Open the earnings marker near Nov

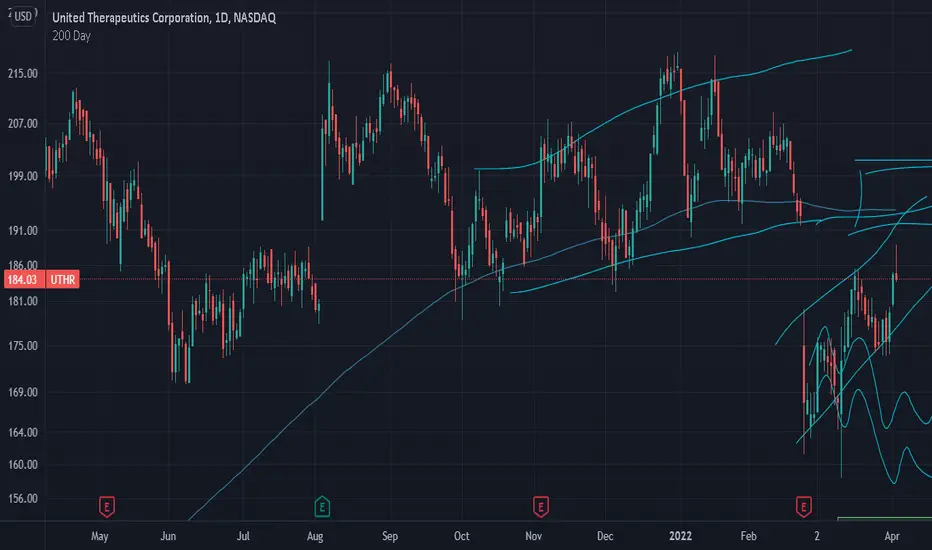coord(540,507)
